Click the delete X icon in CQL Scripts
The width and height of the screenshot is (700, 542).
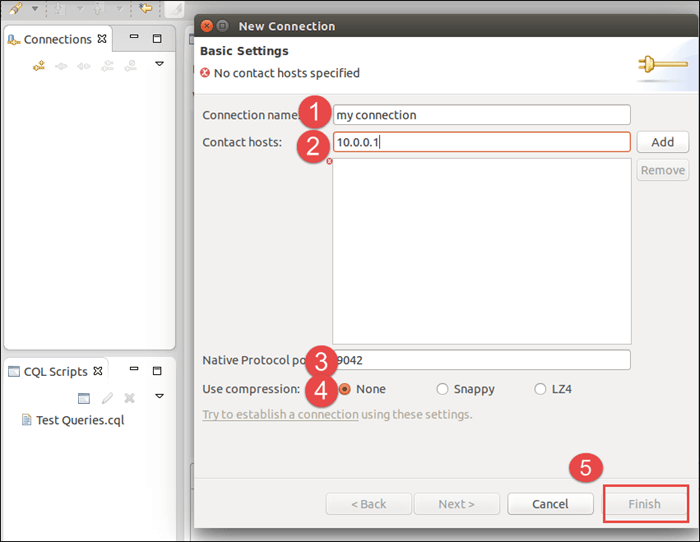pos(129,398)
